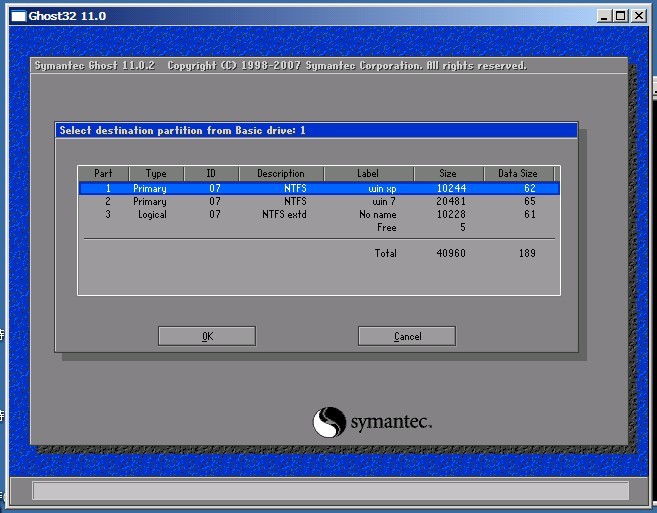Select partition 1 labeled win xp
The height and width of the screenshot is (513, 657).
click(x=319, y=188)
